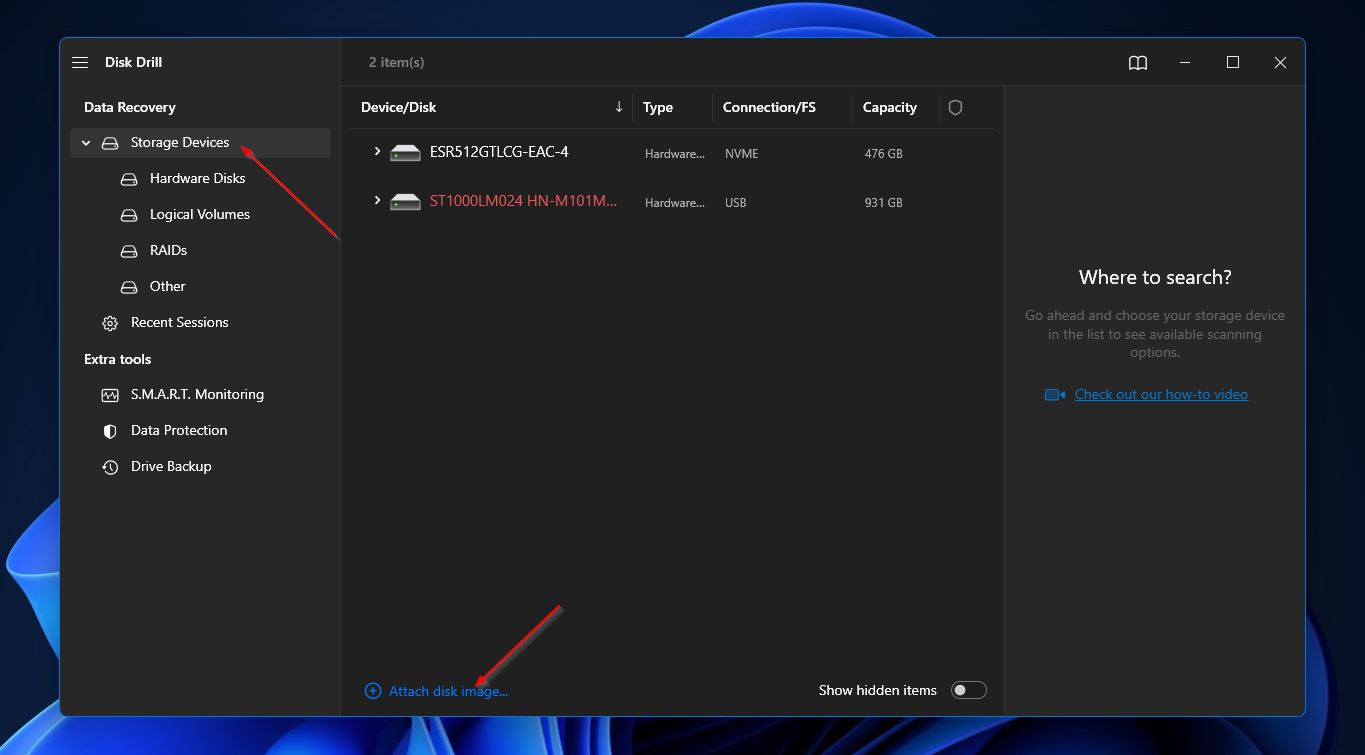Image resolution: width=1365 pixels, height=755 pixels.
Task: Open the help book icon in title bar
Action: [x=1138, y=62]
